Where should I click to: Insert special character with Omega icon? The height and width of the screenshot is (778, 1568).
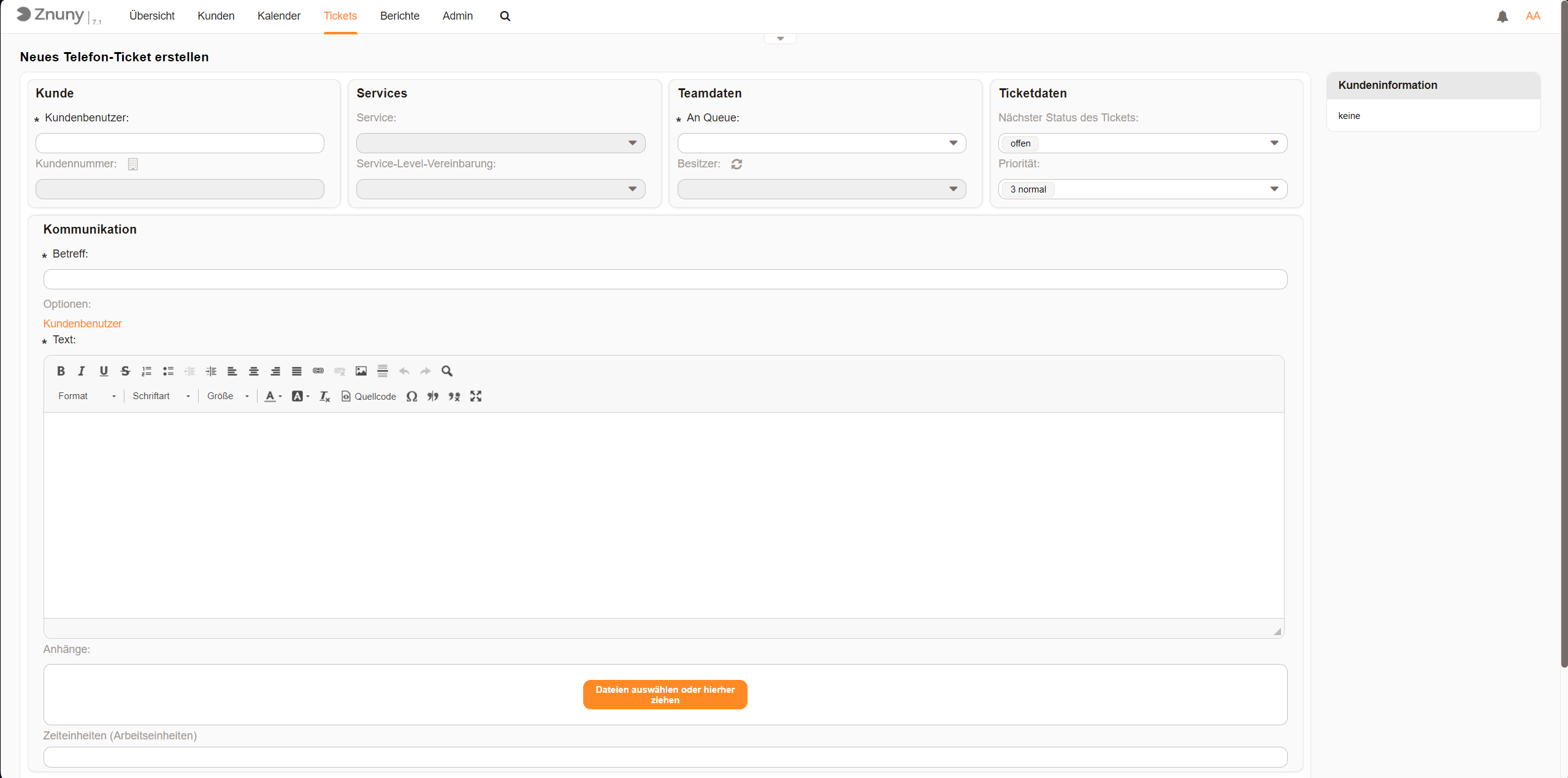[x=412, y=397]
